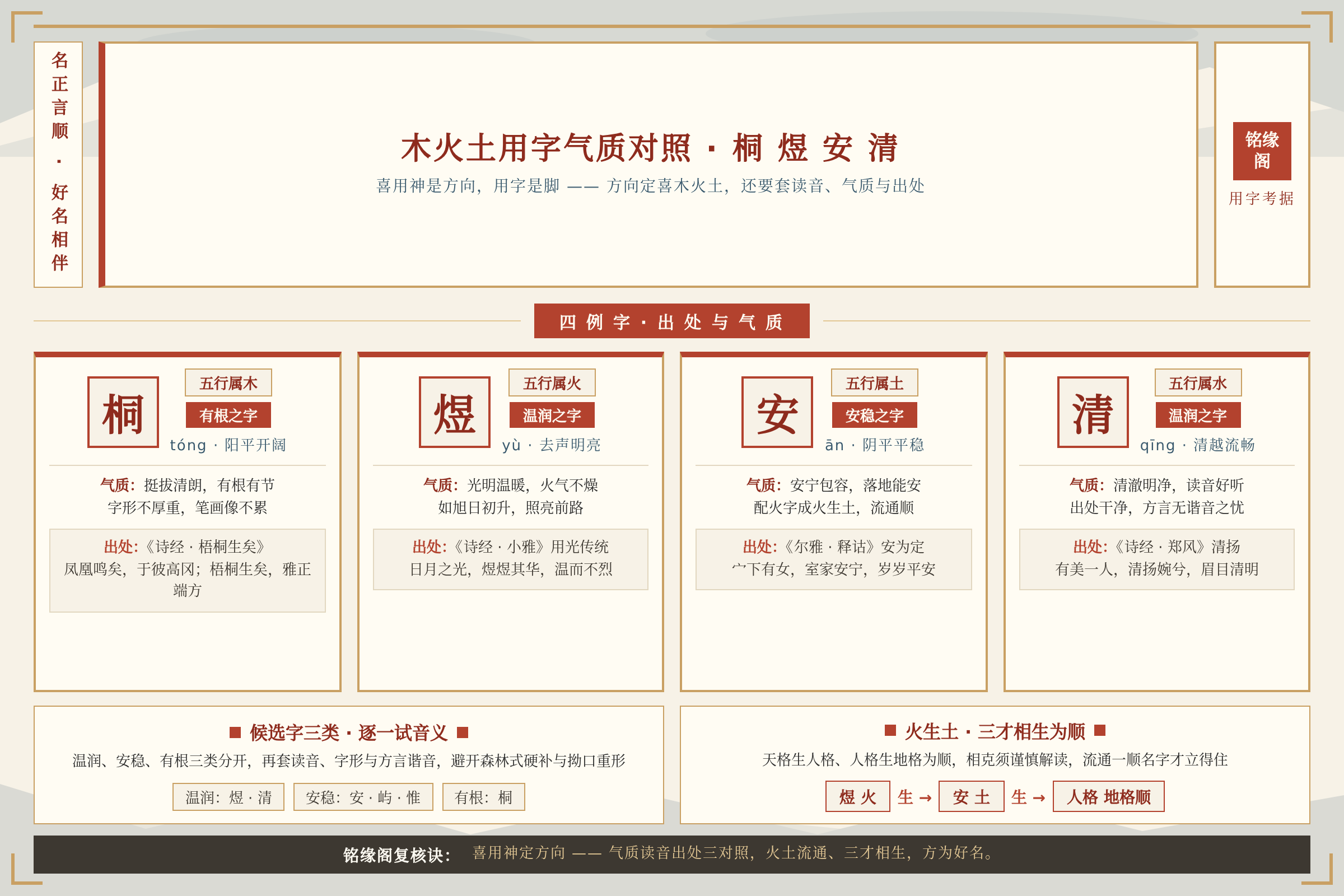Click the 四例字·出处与气质 section banner
The image size is (1344, 896).
point(671,321)
